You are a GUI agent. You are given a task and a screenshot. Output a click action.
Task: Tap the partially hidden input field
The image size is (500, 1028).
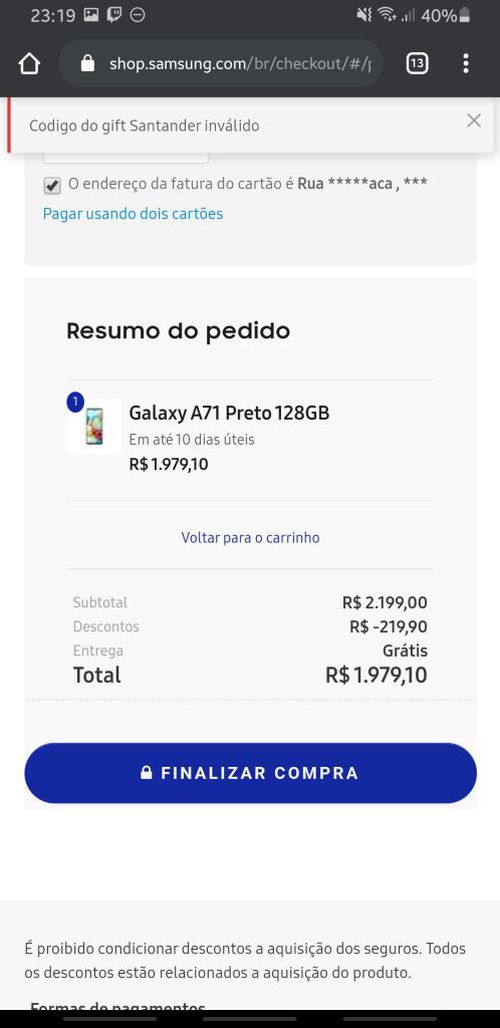pyautogui.click(x=126, y=158)
